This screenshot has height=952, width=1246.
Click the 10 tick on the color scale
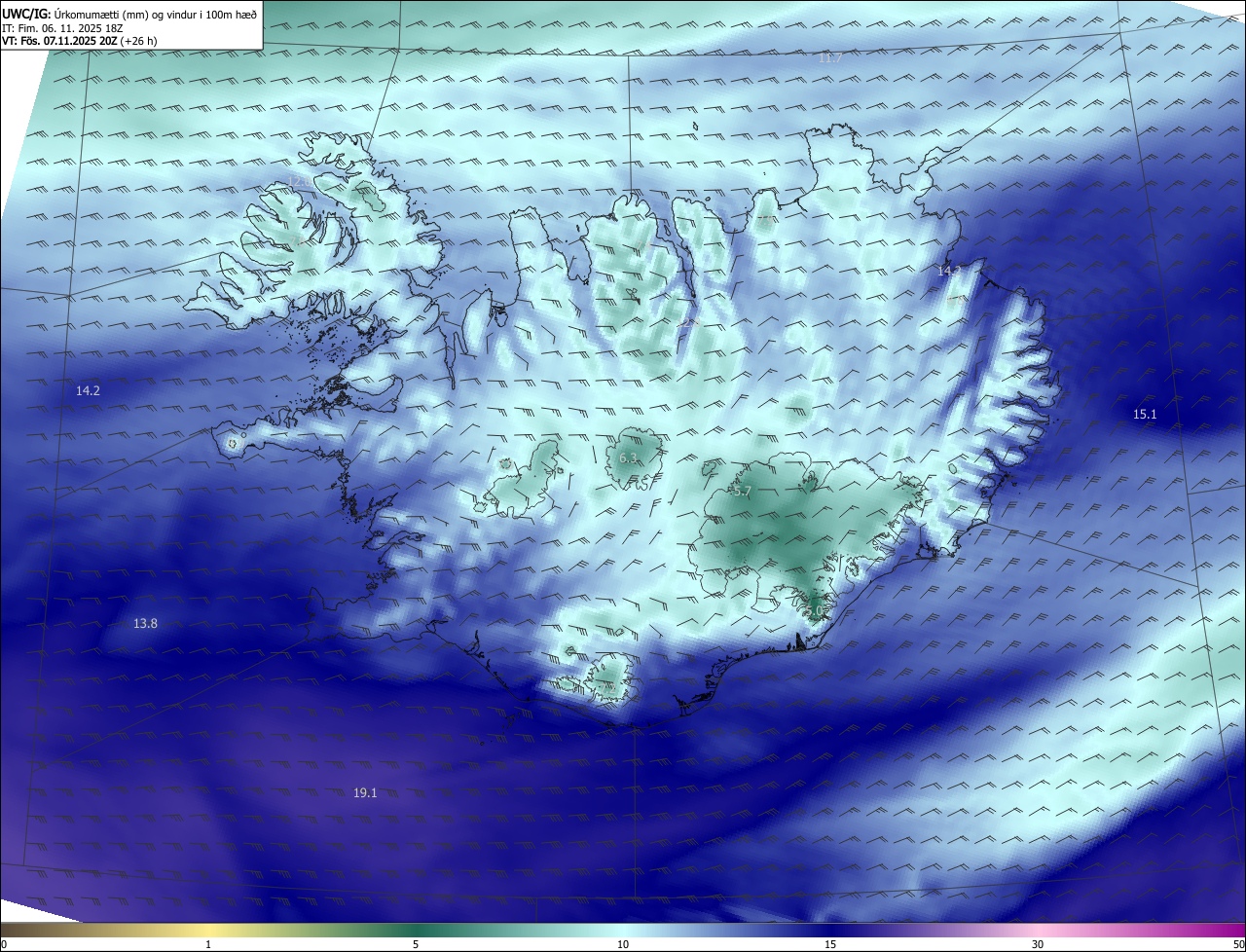[623, 944]
